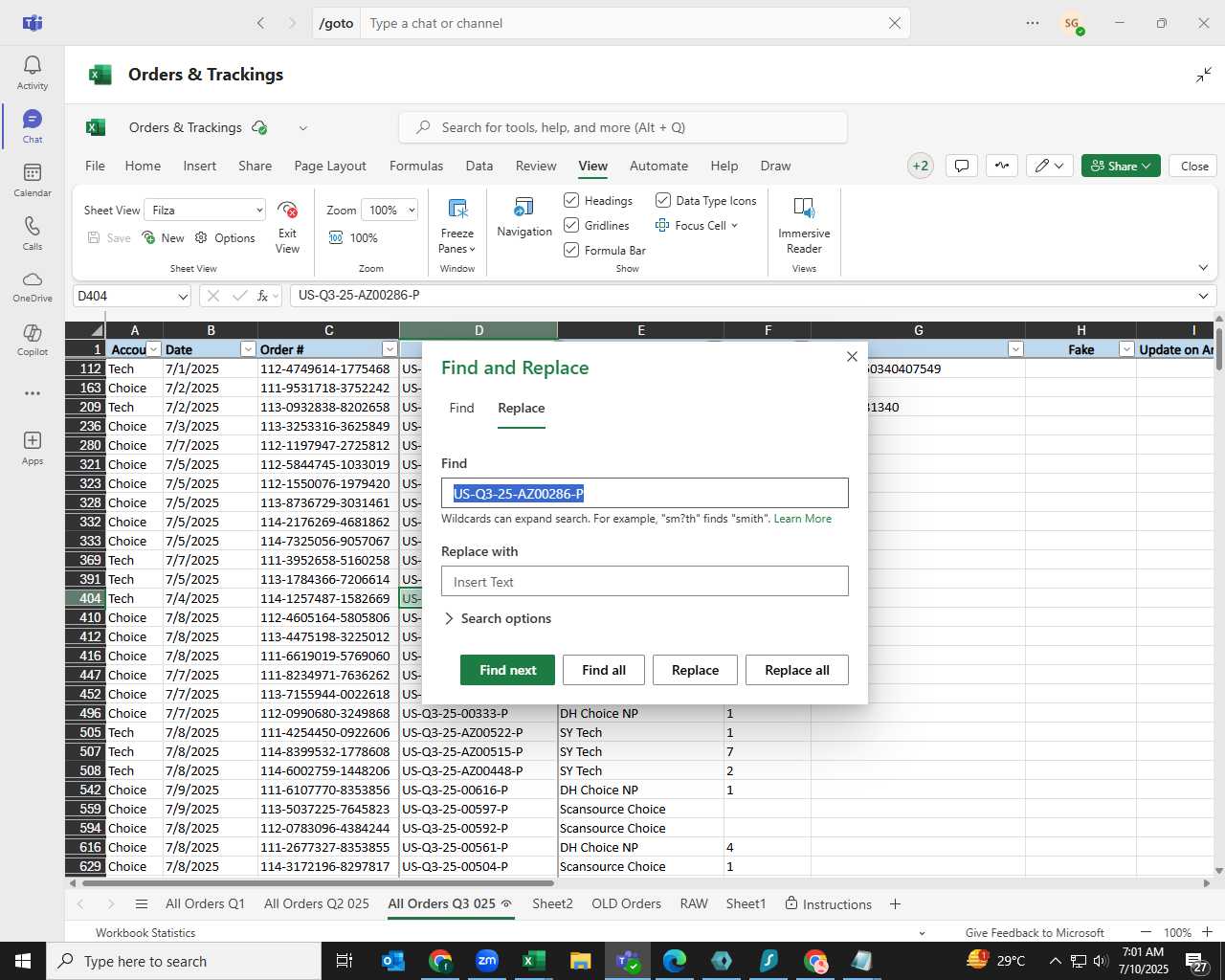The image size is (1225, 980).
Task: Open the Sheet View Filza dropdown
Action: [x=205, y=210]
